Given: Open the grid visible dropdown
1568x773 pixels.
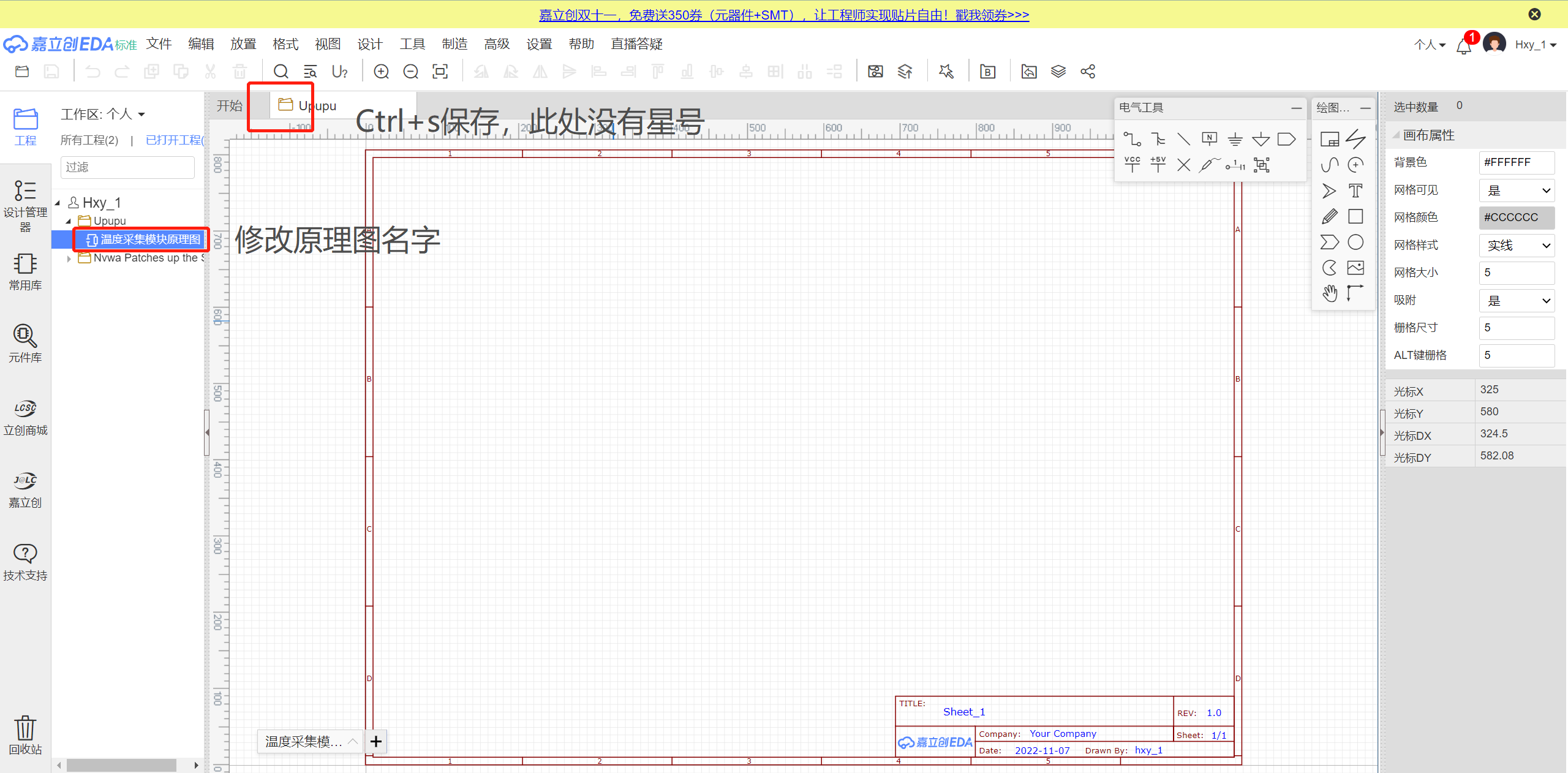Looking at the screenshot, I should coord(1517,190).
